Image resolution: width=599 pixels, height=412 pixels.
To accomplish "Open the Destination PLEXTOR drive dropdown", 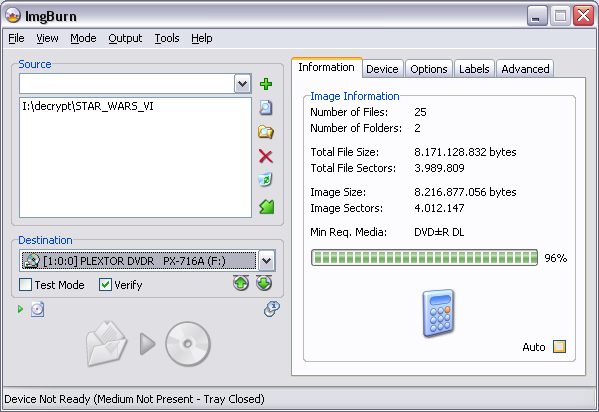I will tap(266, 261).
